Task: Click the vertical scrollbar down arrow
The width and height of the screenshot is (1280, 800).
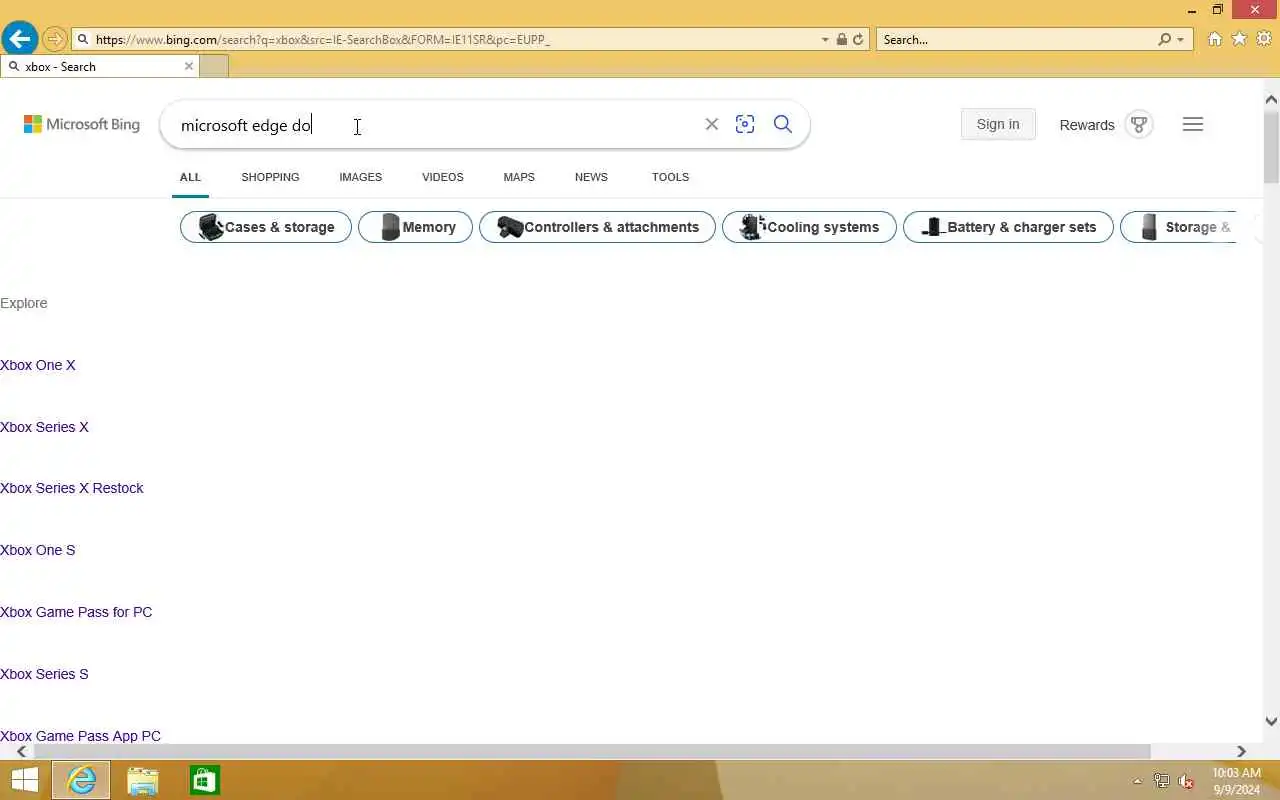Action: pyautogui.click(x=1271, y=721)
